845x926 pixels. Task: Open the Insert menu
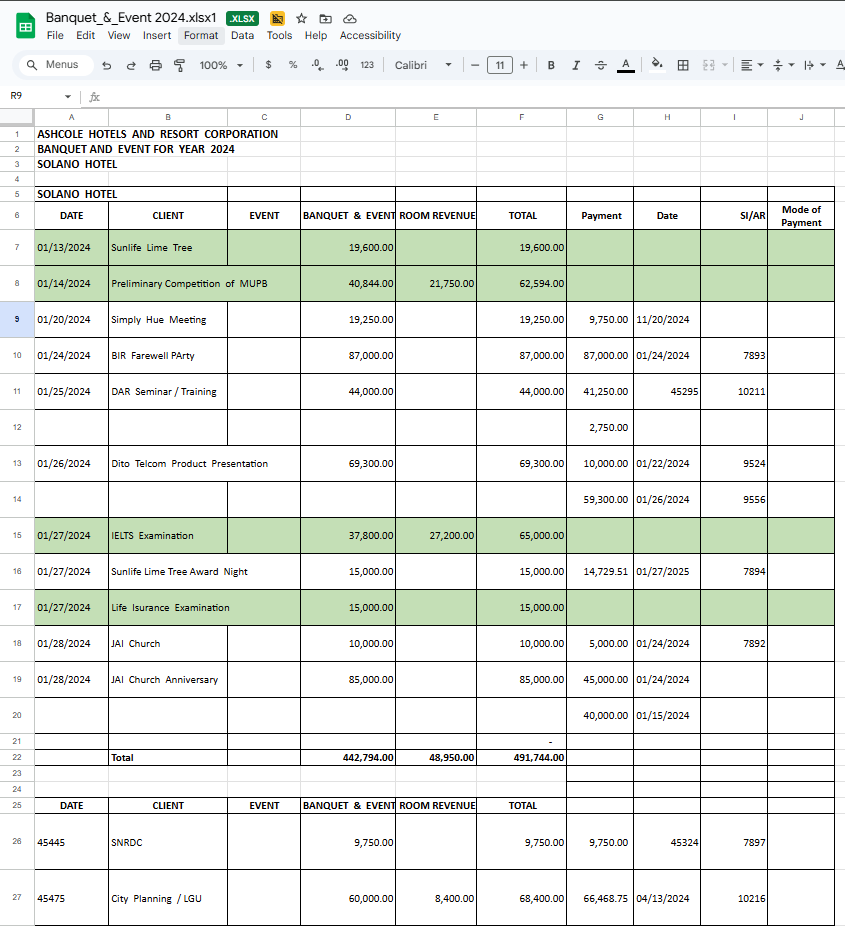[x=156, y=35]
